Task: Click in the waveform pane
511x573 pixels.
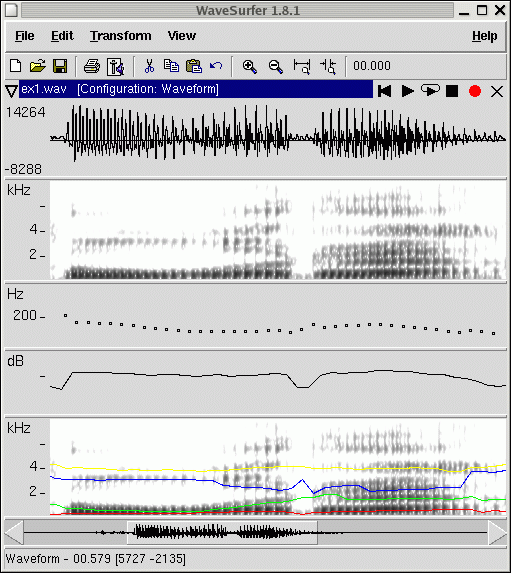Action: (x=278, y=138)
